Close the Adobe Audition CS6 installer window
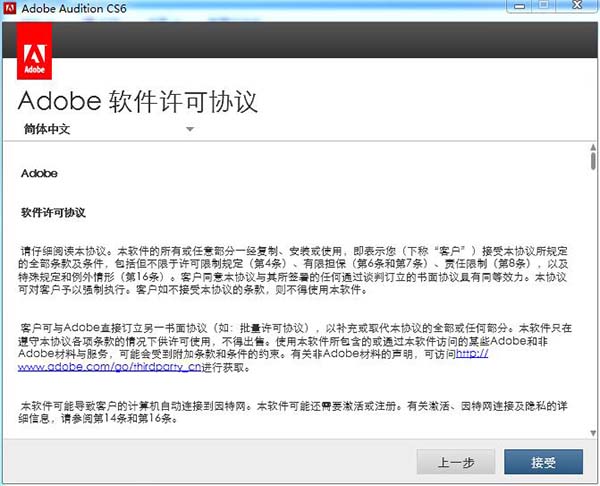The height and width of the screenshot is (486, 600). [577, 8]
